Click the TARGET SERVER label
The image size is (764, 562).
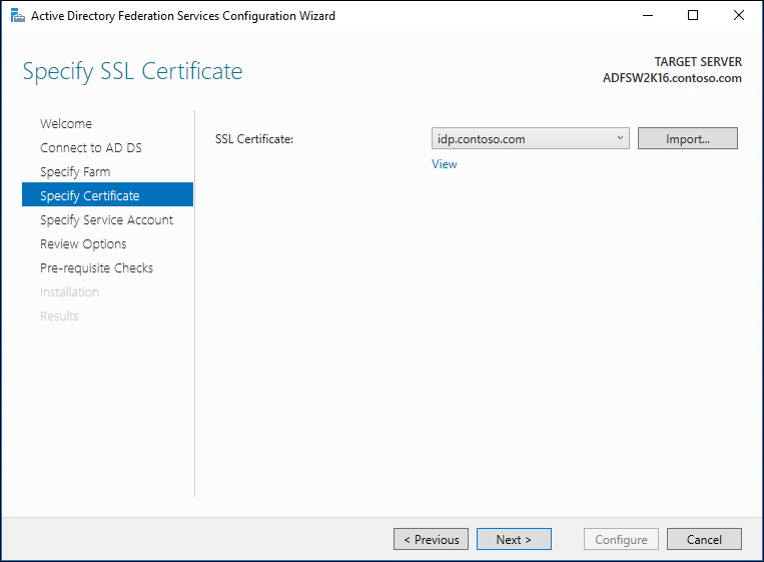(698, 62)
